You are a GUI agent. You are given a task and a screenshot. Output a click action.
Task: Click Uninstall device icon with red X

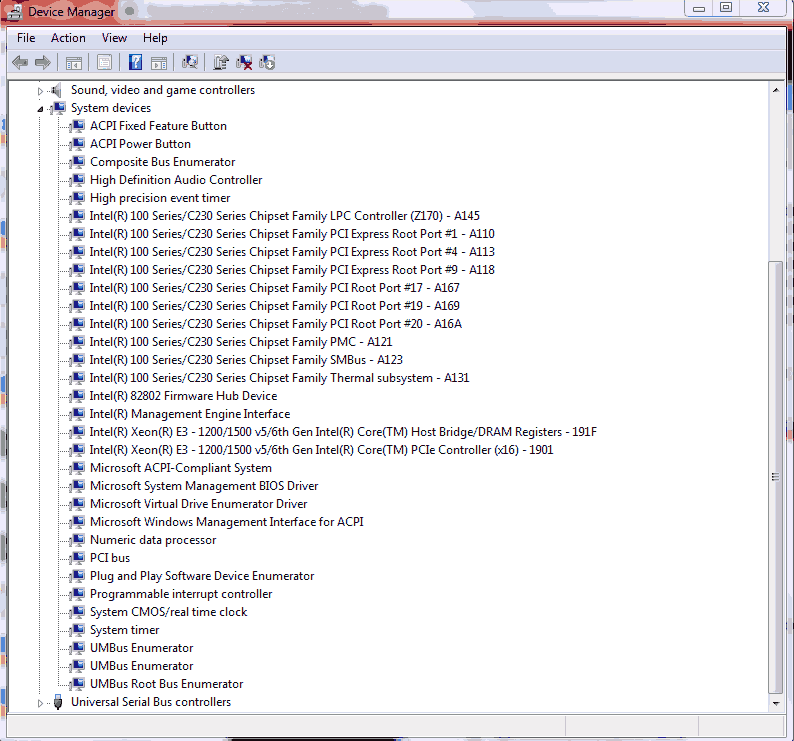(x=244, y=63)
